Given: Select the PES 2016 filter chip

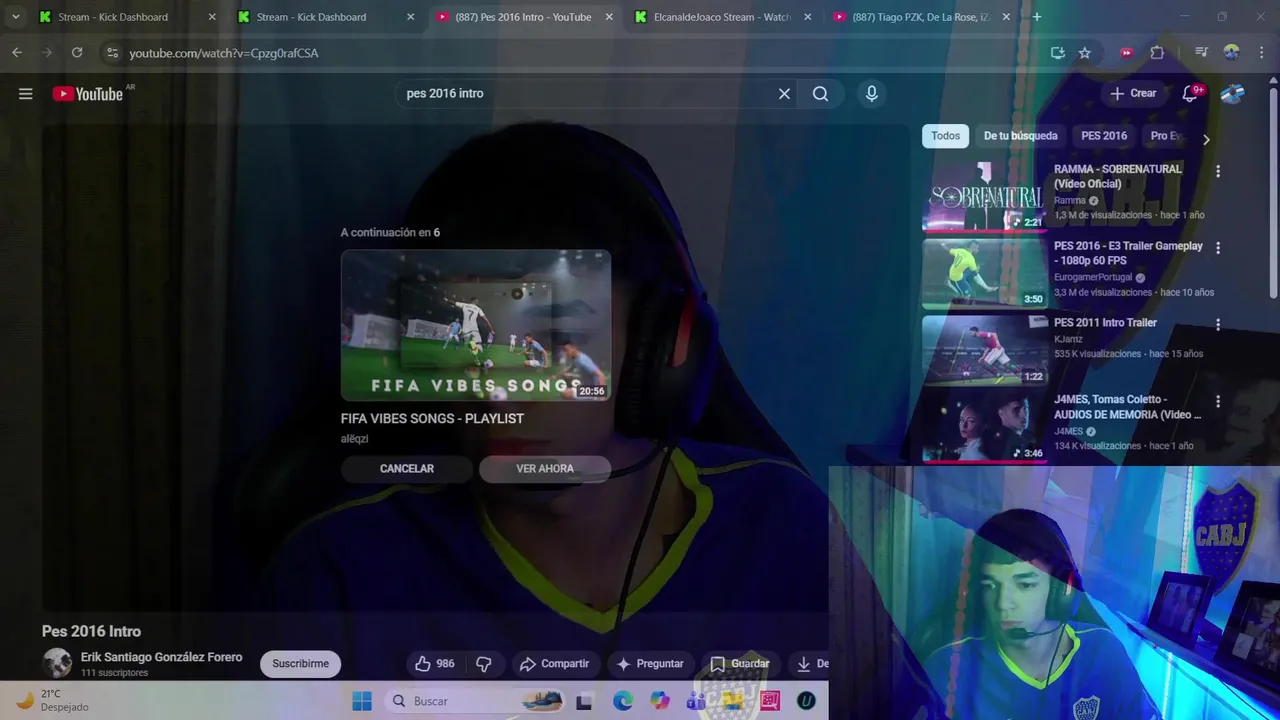Looking at the screenshot, I should [x=1104, y=136].
